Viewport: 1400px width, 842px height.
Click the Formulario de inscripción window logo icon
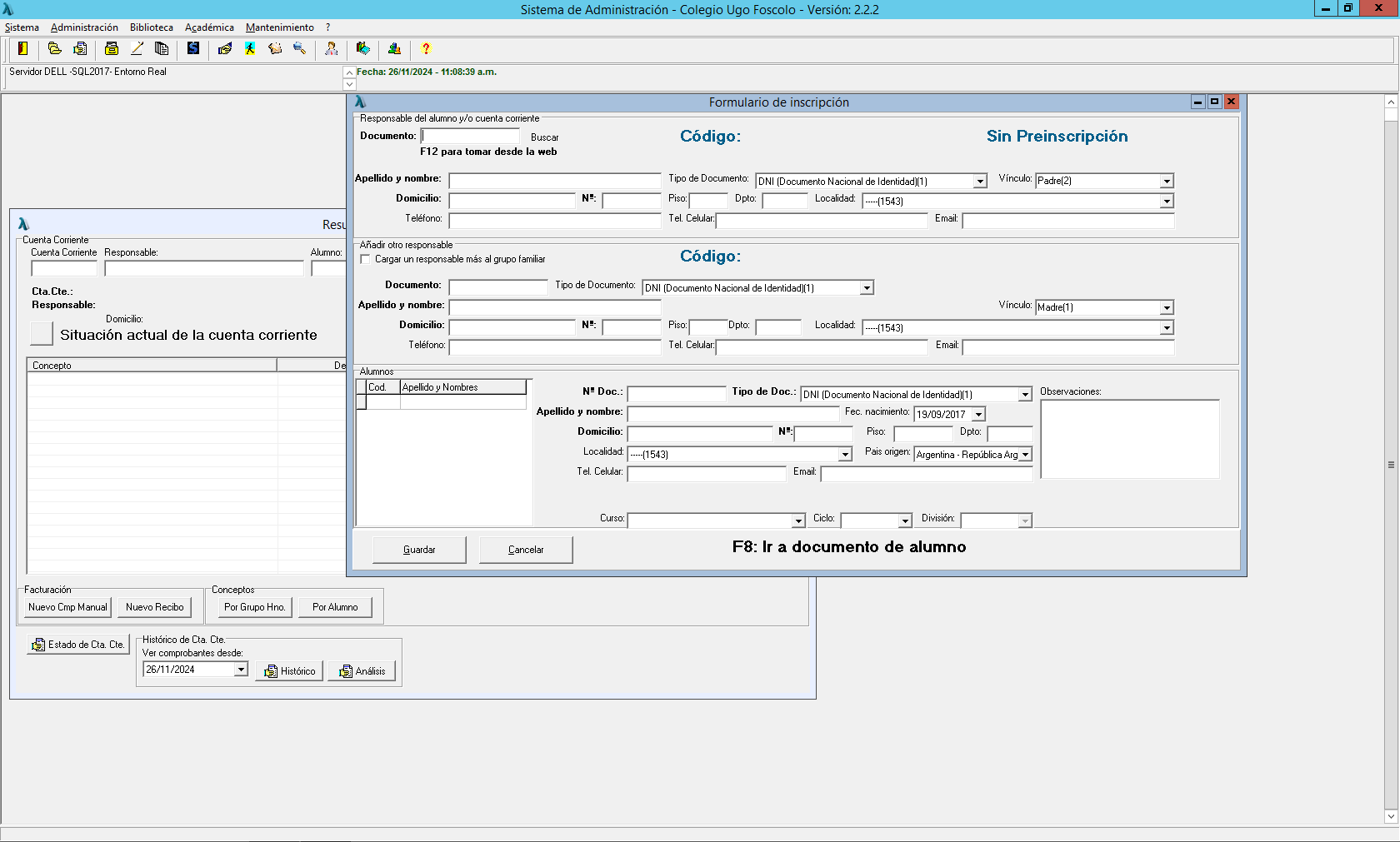(x=360, y=102)
